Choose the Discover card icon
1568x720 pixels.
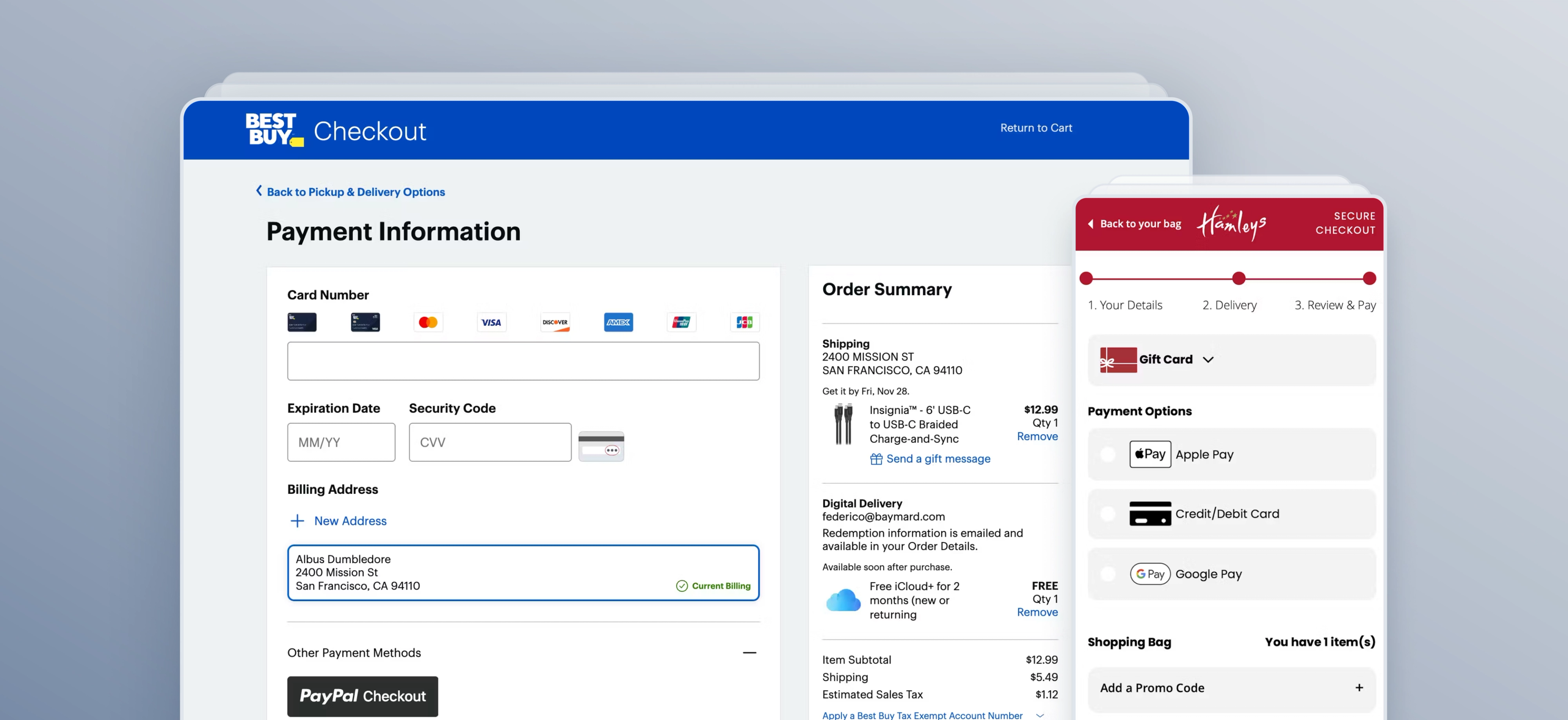(x=555, y=322)
